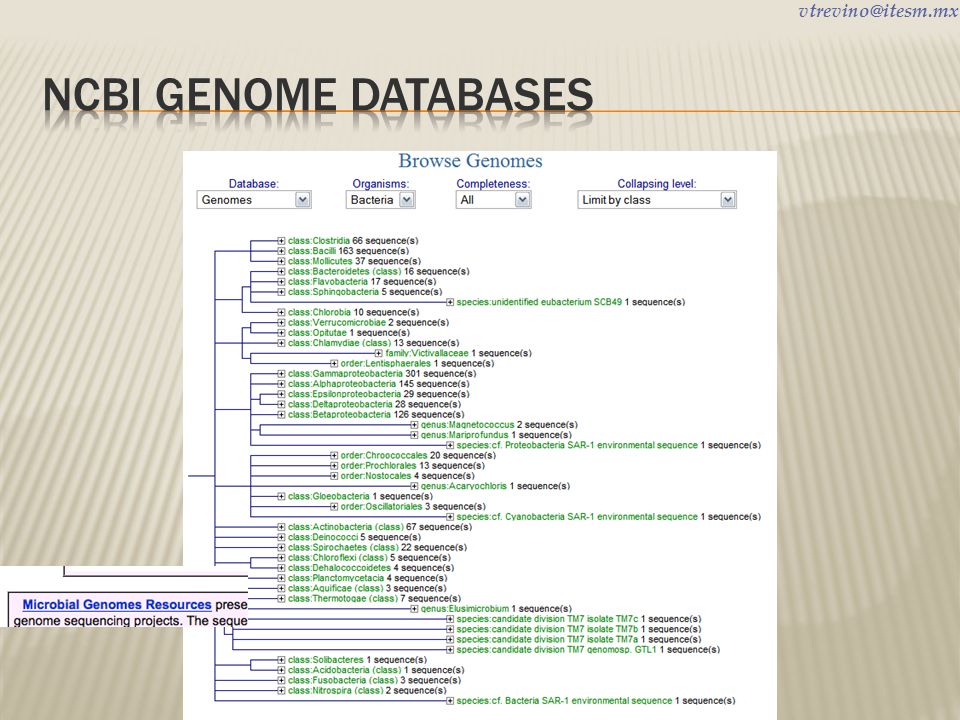Expand class:Alphaproteobacteria plus box

coord(281,384)
